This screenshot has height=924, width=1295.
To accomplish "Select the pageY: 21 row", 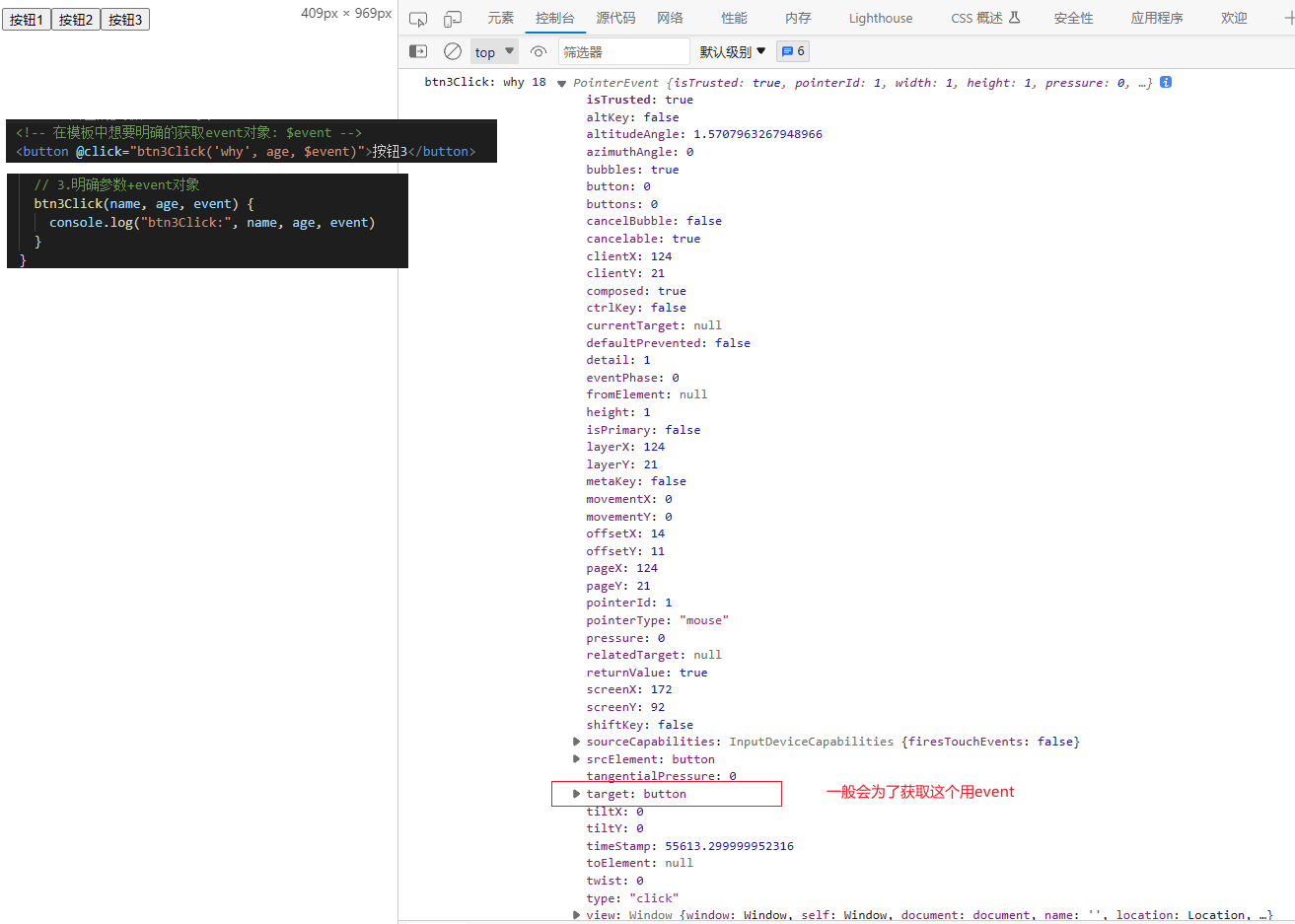I will (x=618, y=586).
